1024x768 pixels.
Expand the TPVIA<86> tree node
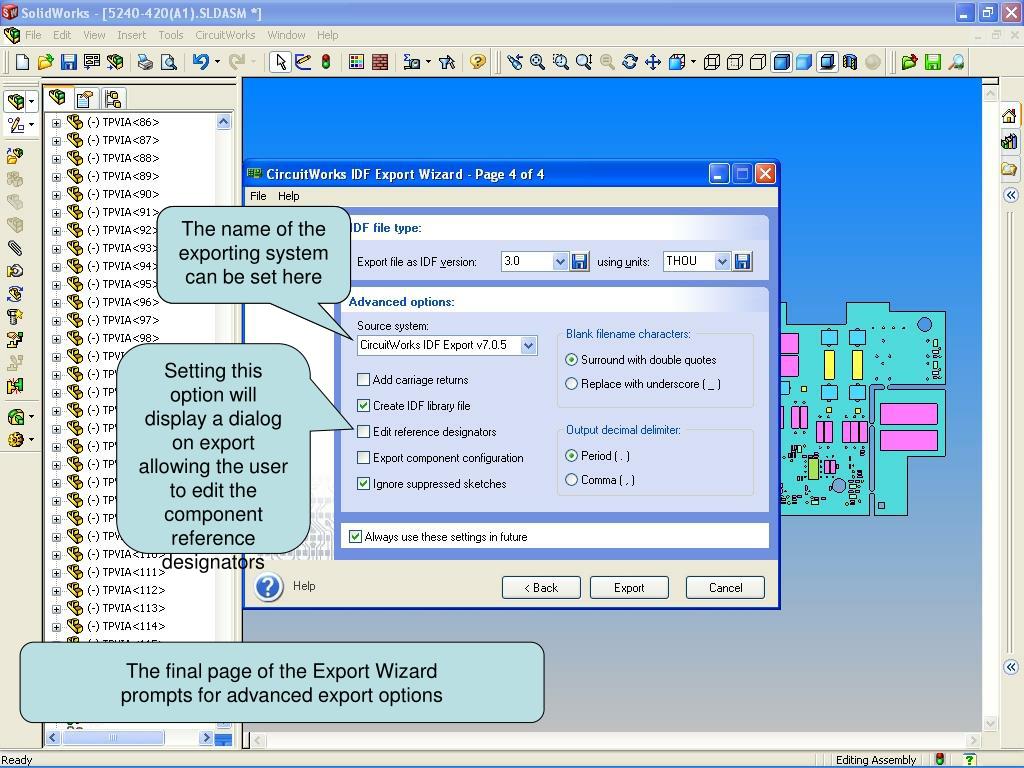coord(56,123)
